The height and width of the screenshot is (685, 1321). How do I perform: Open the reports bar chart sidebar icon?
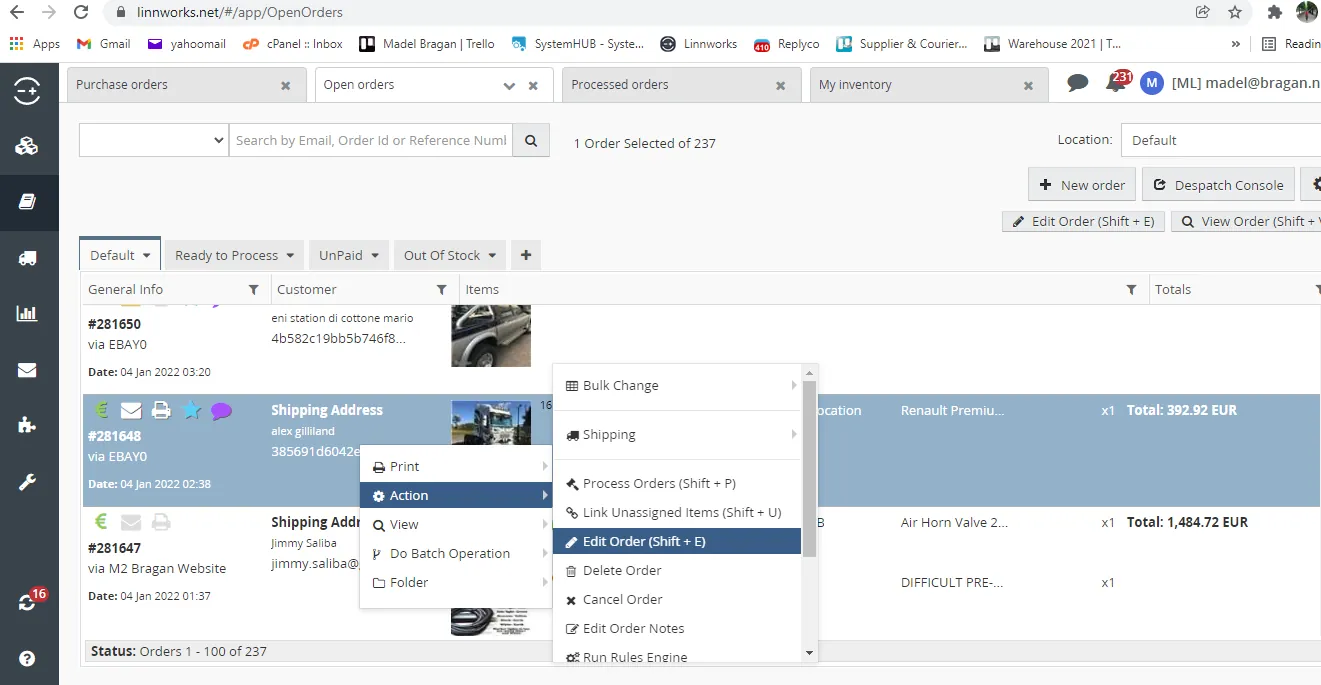click(x=27, y=313)
